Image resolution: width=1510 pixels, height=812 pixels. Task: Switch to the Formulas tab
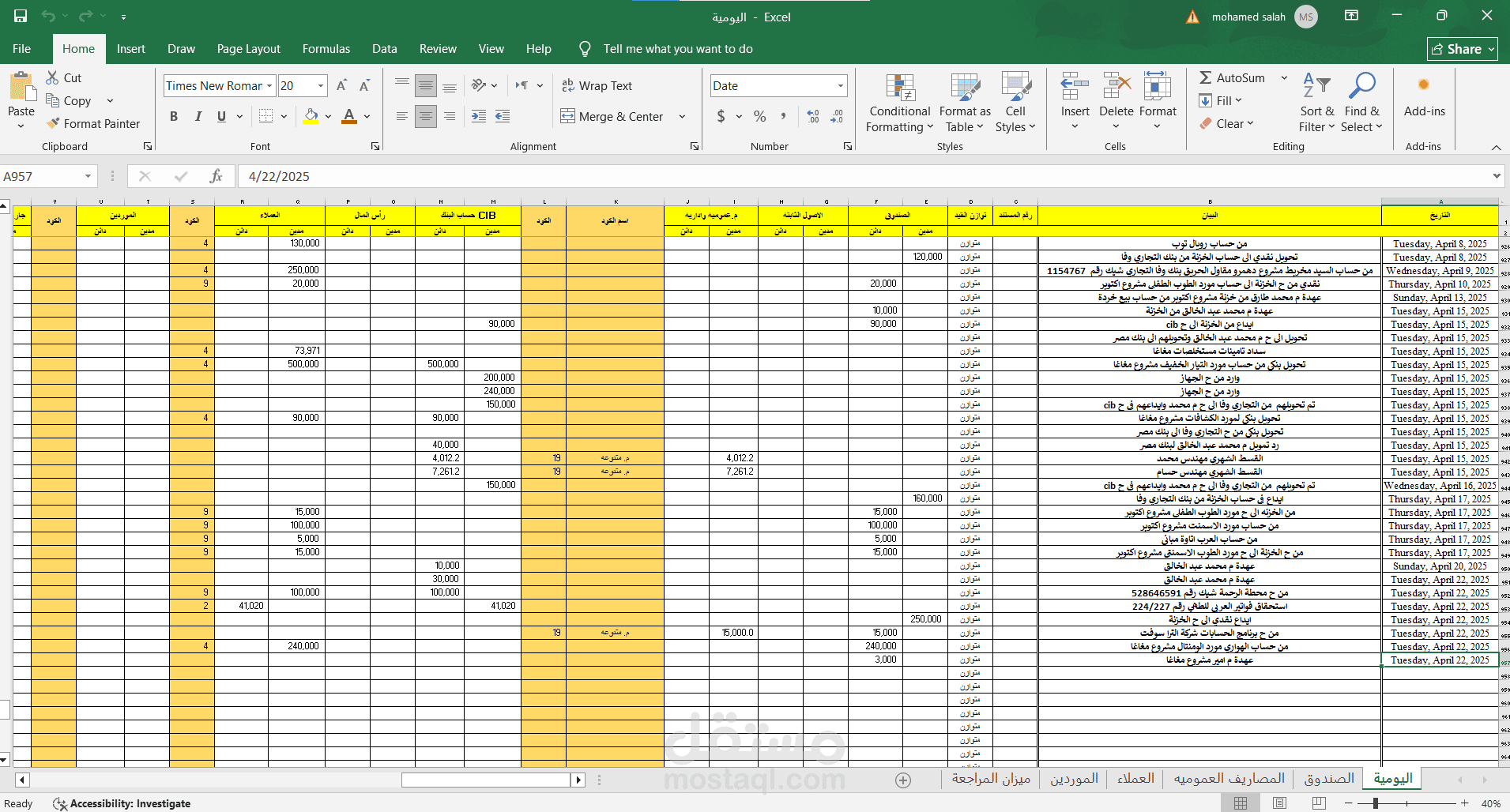[326, 48]
